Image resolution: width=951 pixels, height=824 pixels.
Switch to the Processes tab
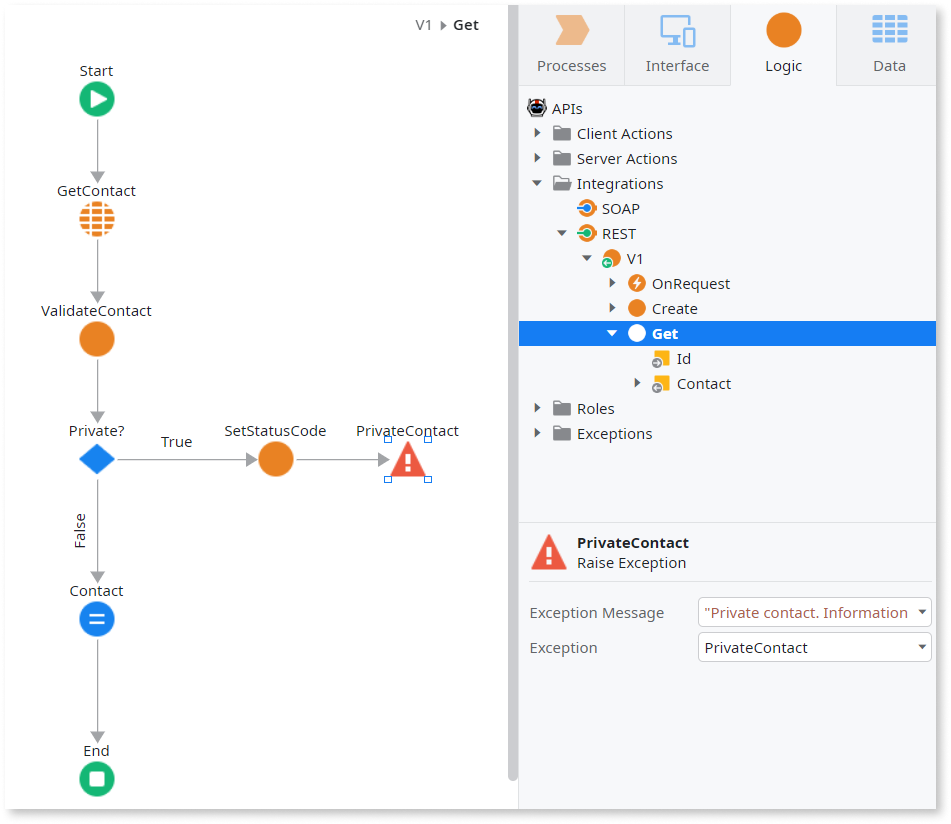(x=571, y=46)
